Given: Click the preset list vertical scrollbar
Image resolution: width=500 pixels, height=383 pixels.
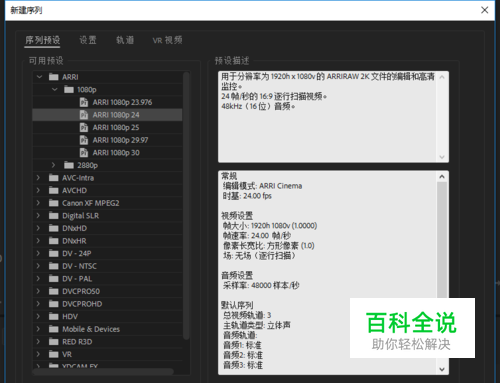Looking at the screenshot, I should [x=186, y=206].
